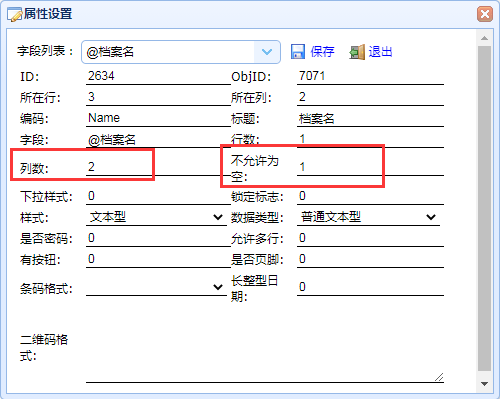Click the 编码 field containing Name
Viewport: 500px width, 399px height.
158,118
